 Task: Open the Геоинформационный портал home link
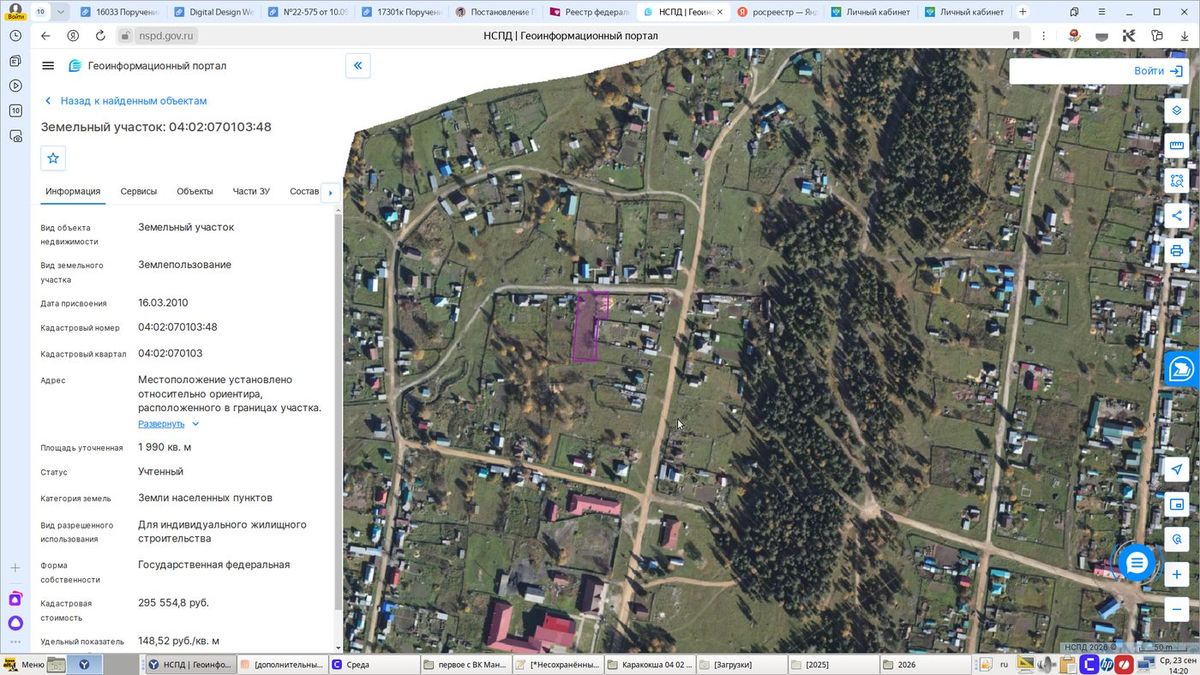tap(147, 66)
